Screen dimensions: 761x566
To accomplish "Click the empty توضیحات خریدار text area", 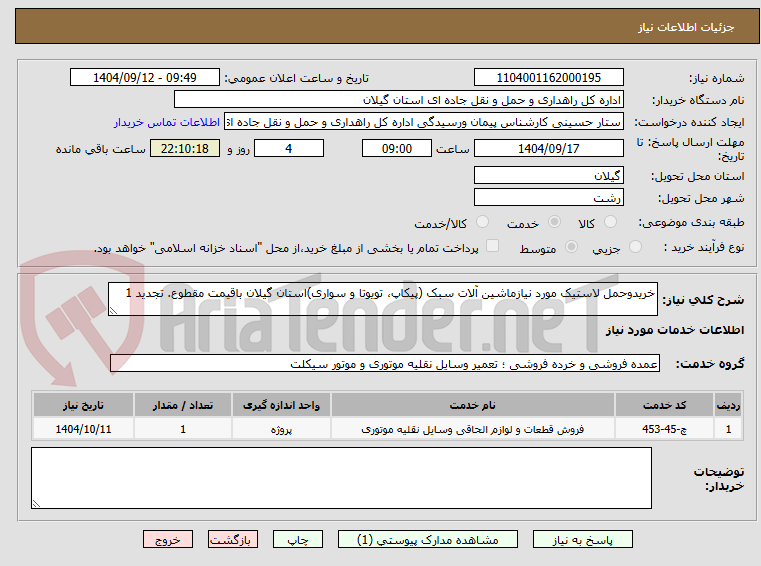I will (341, 478).
